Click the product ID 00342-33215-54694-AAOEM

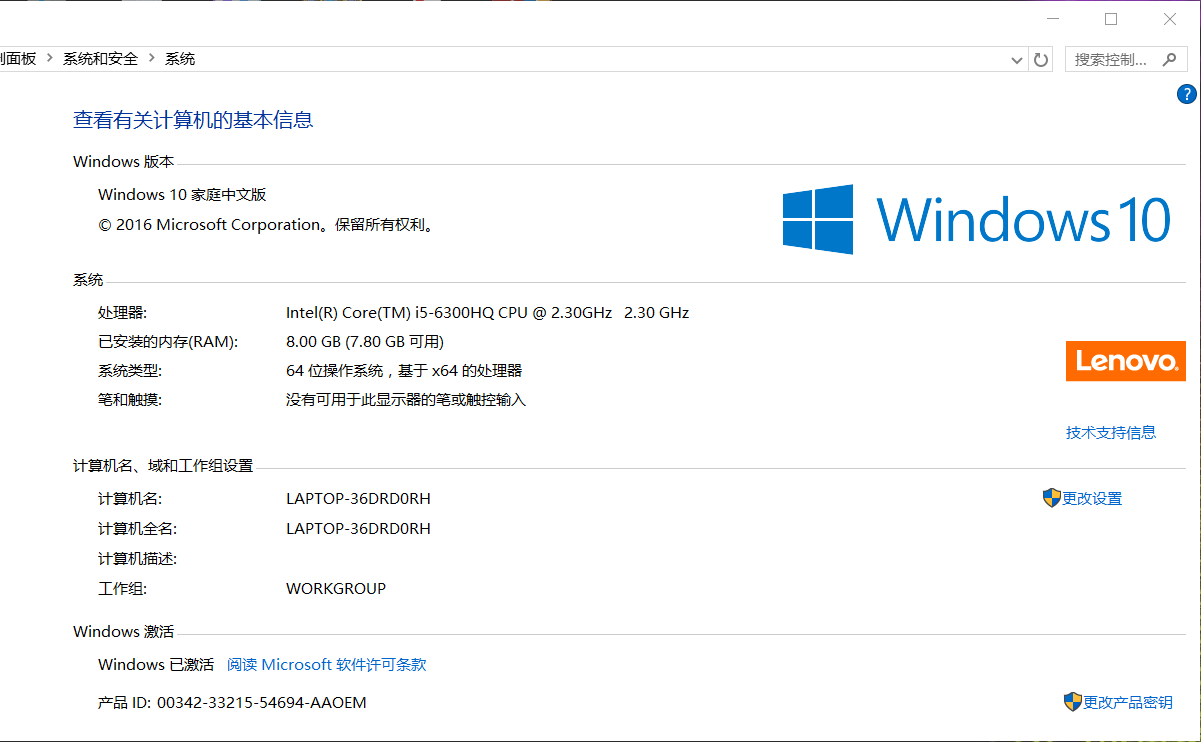click(x=262, y=702)
